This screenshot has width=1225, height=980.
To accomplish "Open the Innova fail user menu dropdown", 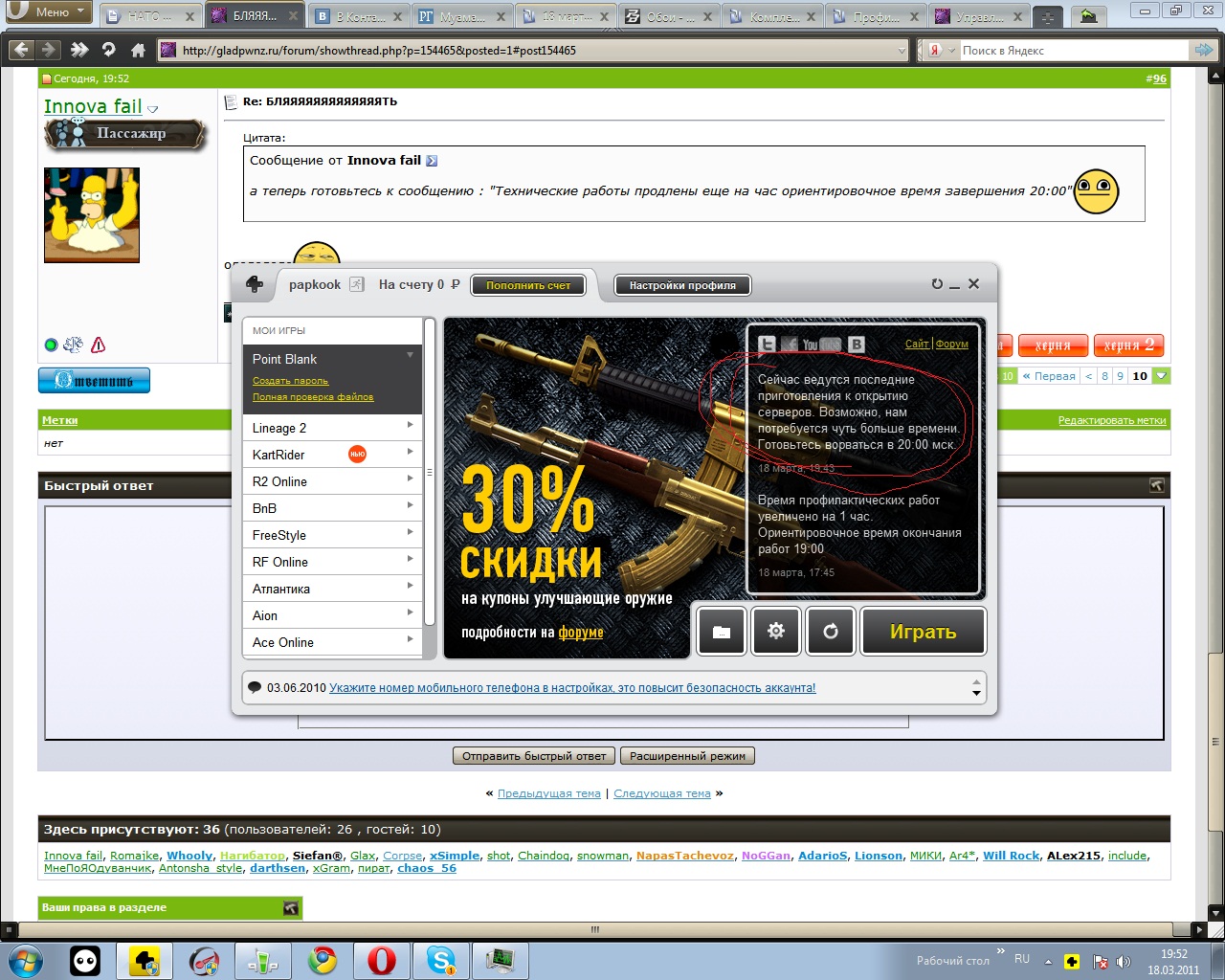I will 153,109.
